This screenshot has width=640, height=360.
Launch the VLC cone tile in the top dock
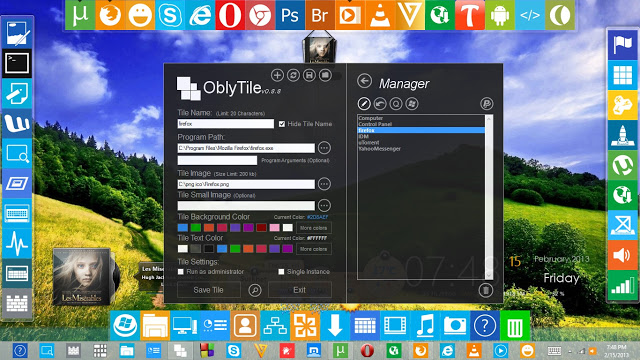380,15
